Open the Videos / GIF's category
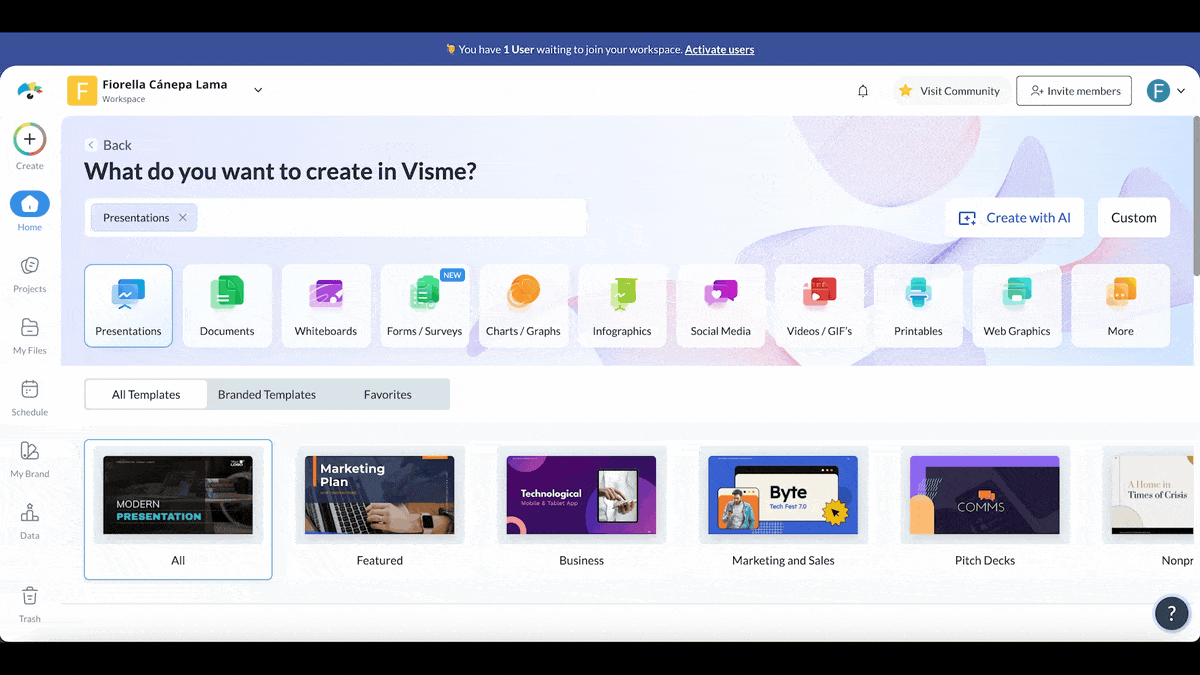The width and height of the screenshot is (1200, 675). (x=820, y=305)
